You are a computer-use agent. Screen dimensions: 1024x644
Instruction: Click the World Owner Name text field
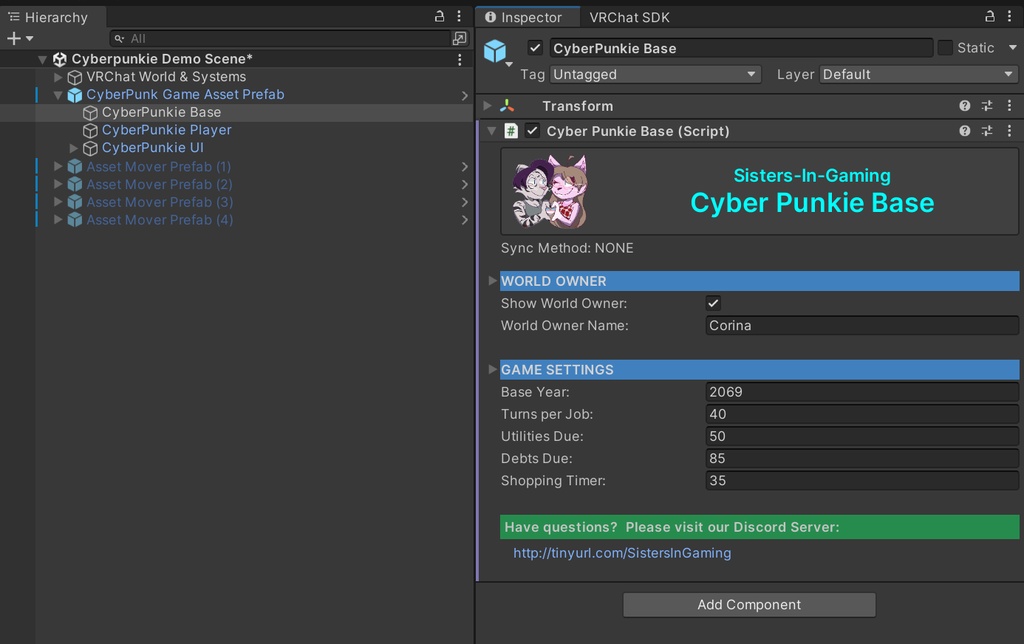tap(860, 325)
